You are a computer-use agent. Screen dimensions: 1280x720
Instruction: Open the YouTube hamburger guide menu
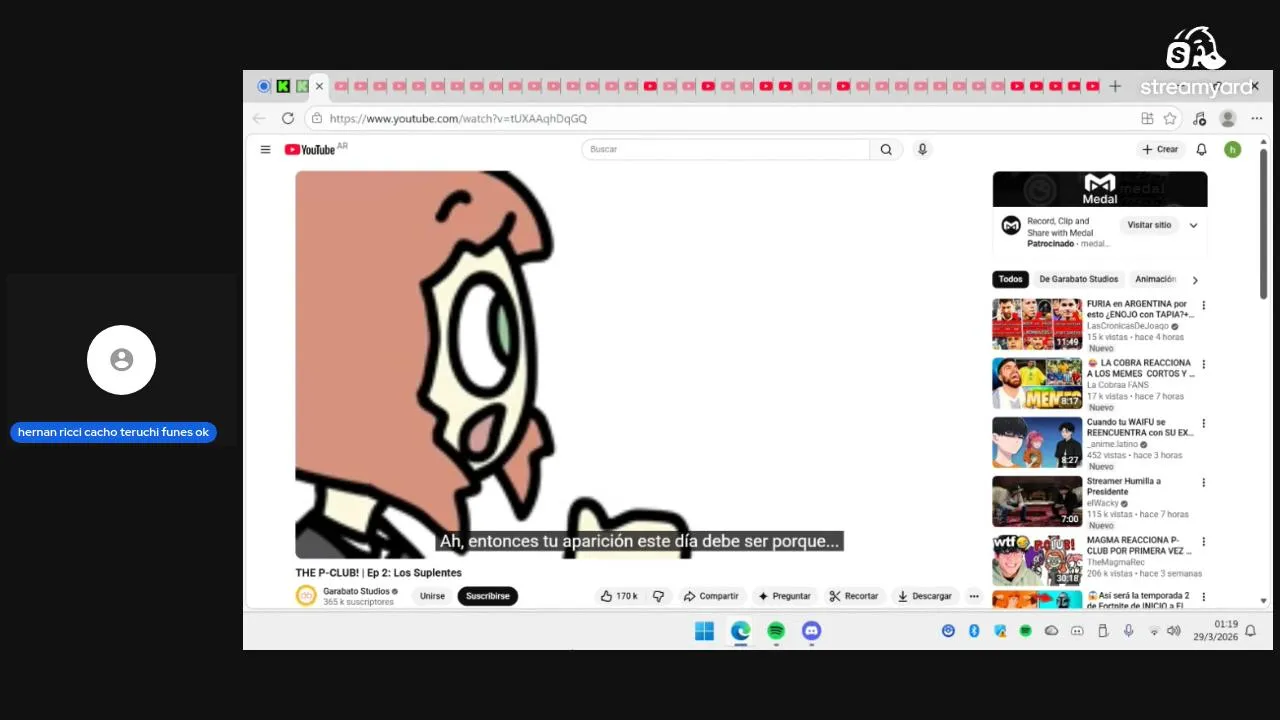click(265, 149)
